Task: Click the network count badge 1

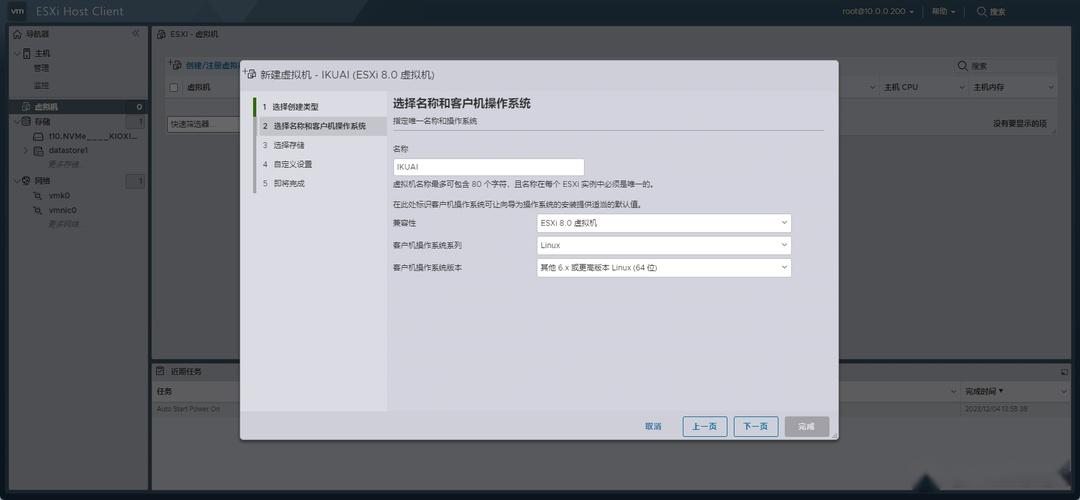Action: (x=135, y=181)
